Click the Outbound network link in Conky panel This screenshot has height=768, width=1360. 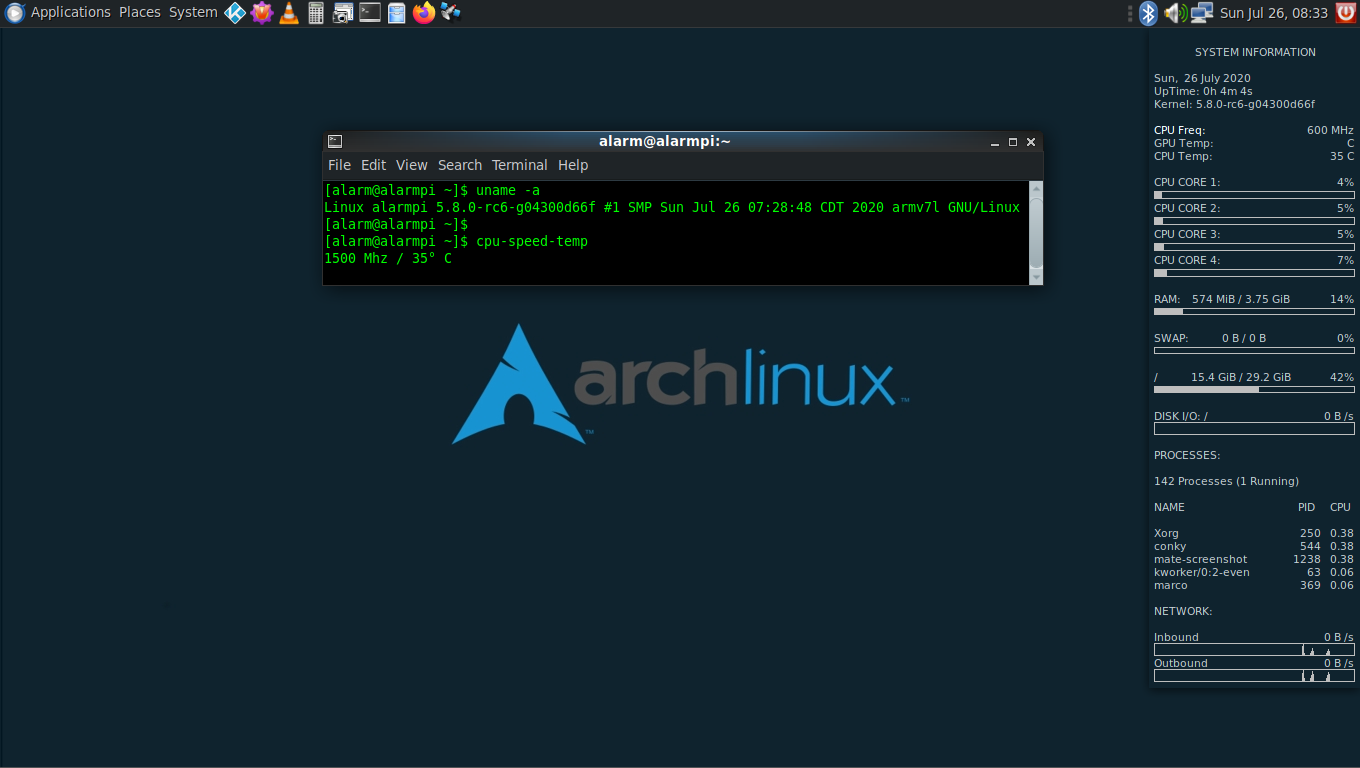pyautogui.click(x=1180, y=662)
